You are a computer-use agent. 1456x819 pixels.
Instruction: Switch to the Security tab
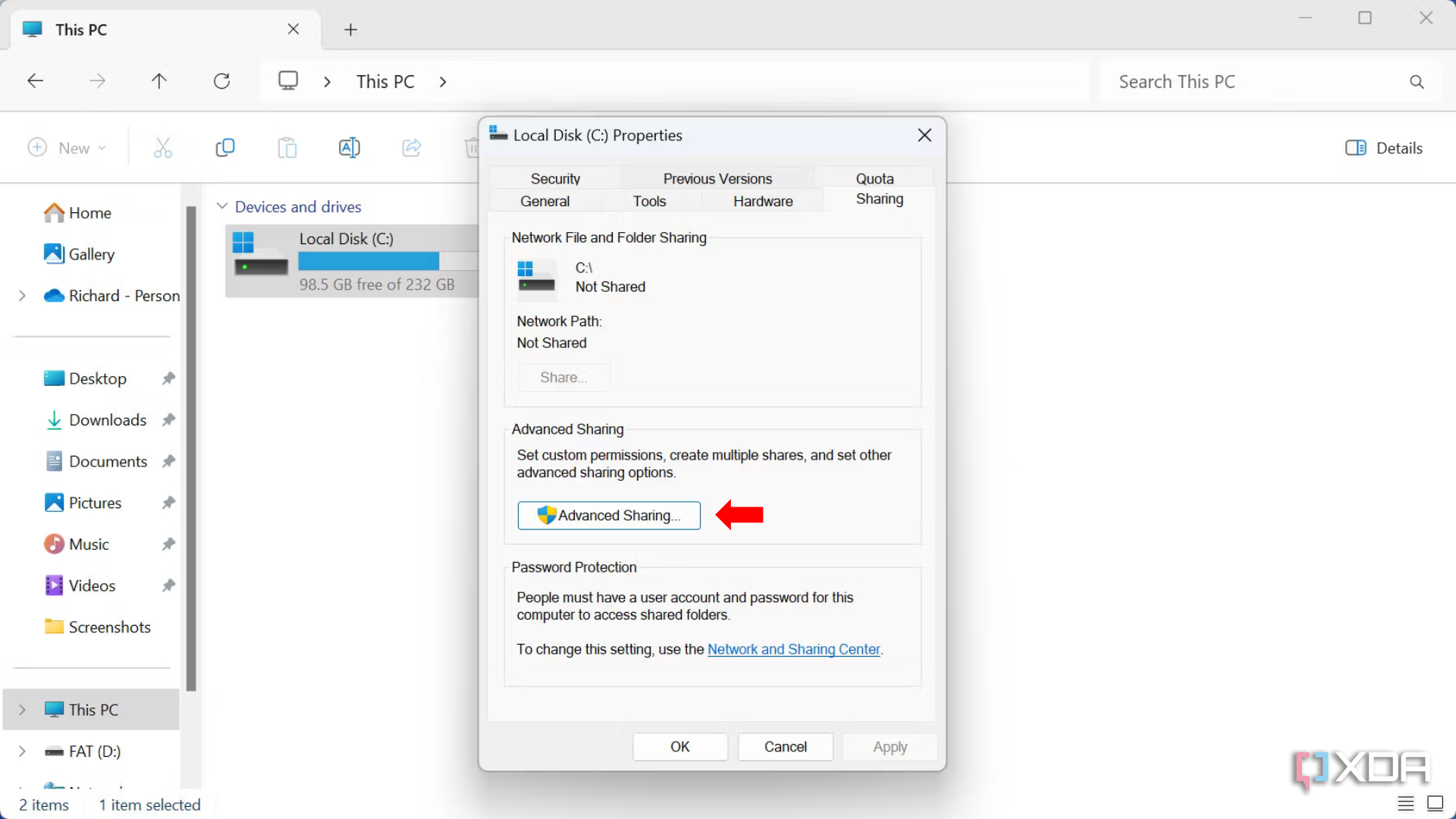[x=555, y=177]
